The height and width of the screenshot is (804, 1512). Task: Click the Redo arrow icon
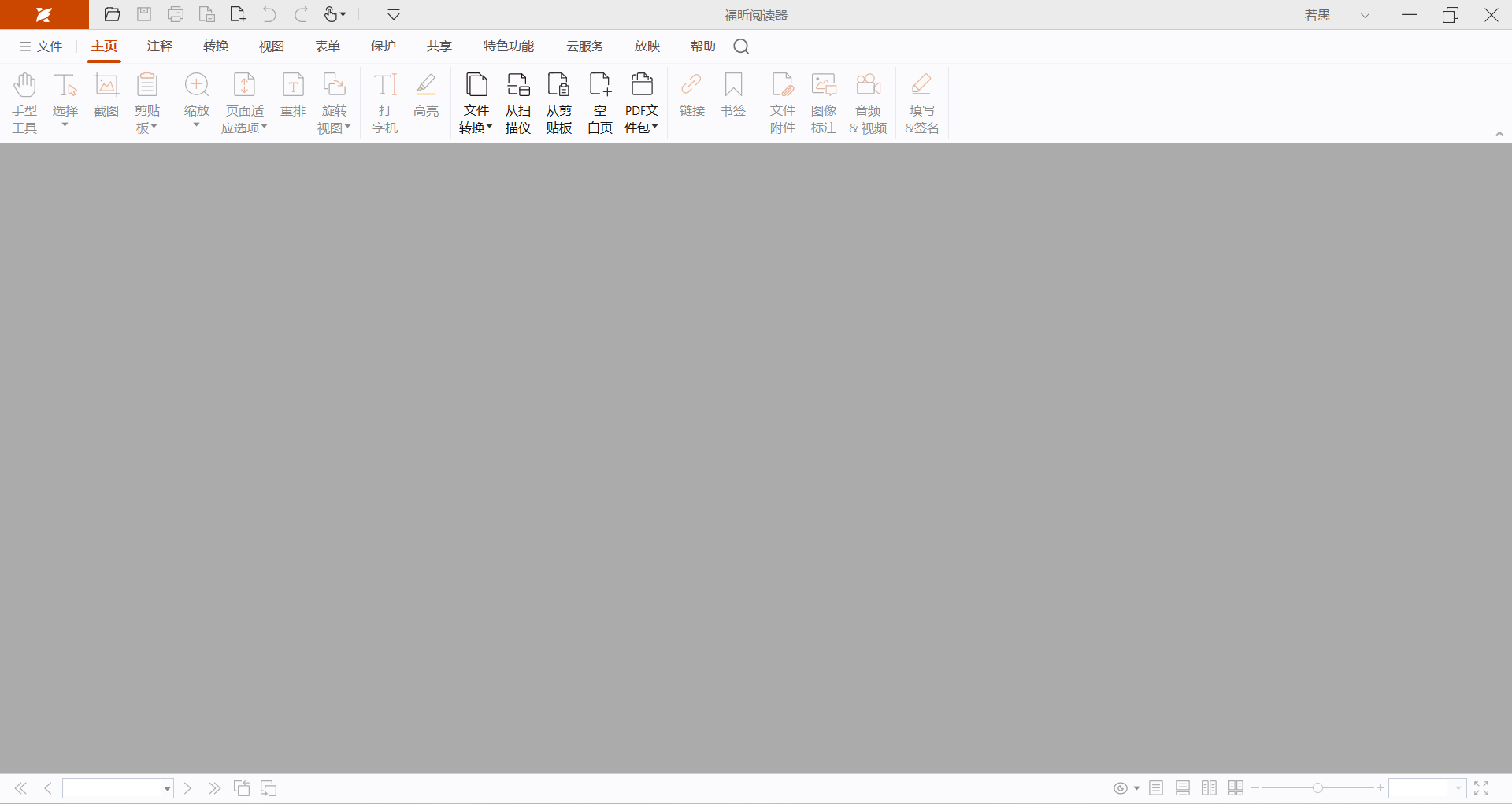[x=301, y=14]
